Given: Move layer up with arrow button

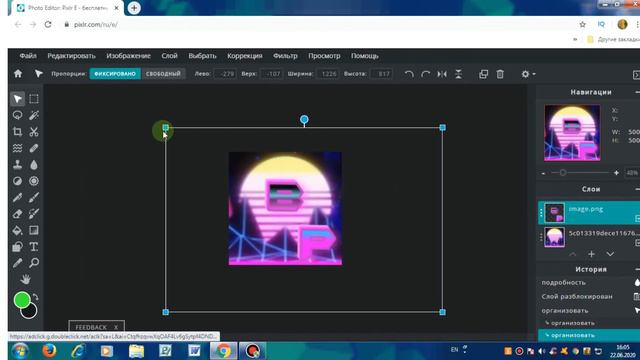Looking at the screenshot, I should [x=573, y=254].
